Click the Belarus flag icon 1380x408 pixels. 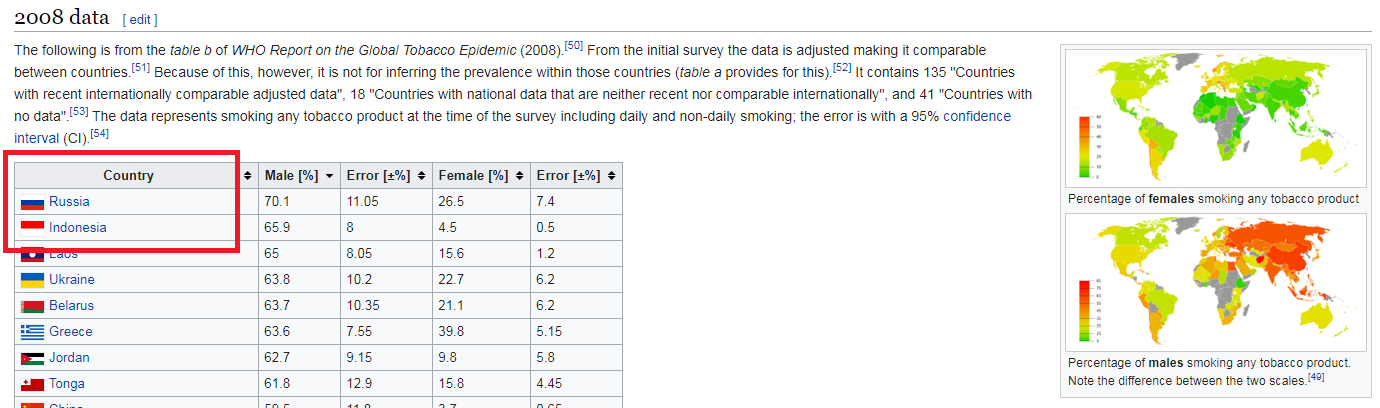click(32, 306)
